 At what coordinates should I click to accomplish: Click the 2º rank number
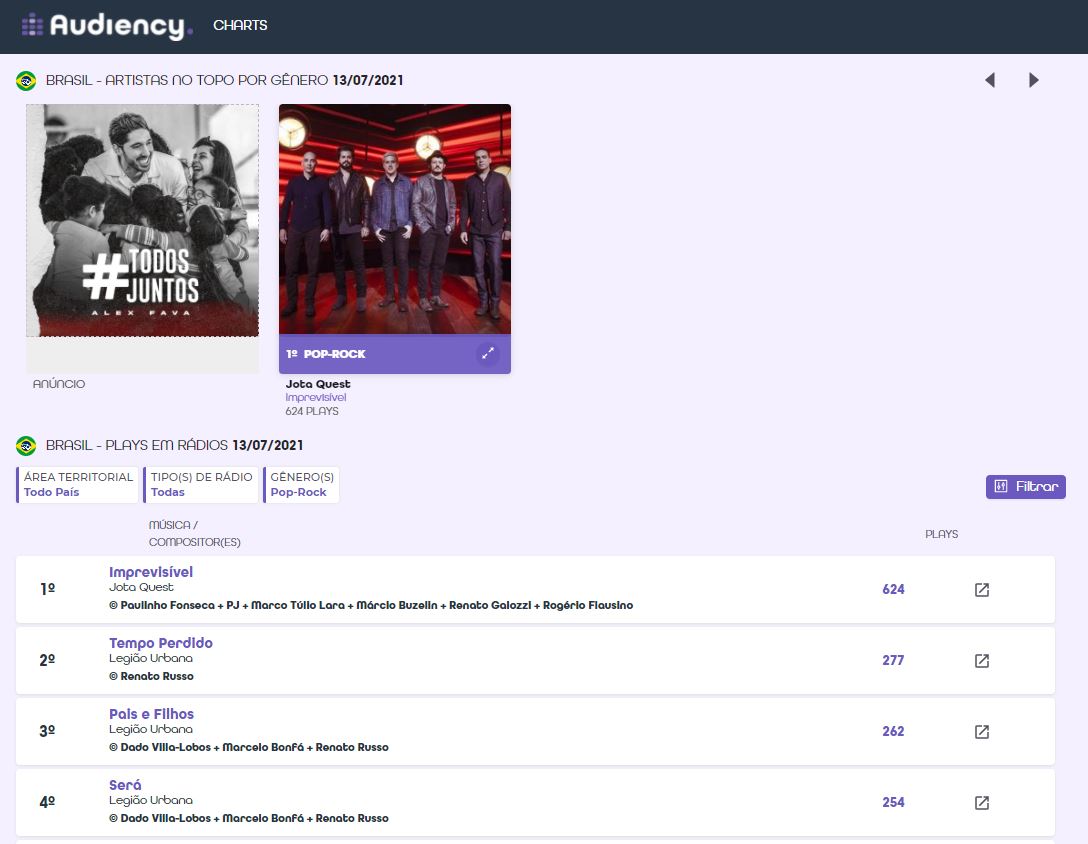(47, 660)
